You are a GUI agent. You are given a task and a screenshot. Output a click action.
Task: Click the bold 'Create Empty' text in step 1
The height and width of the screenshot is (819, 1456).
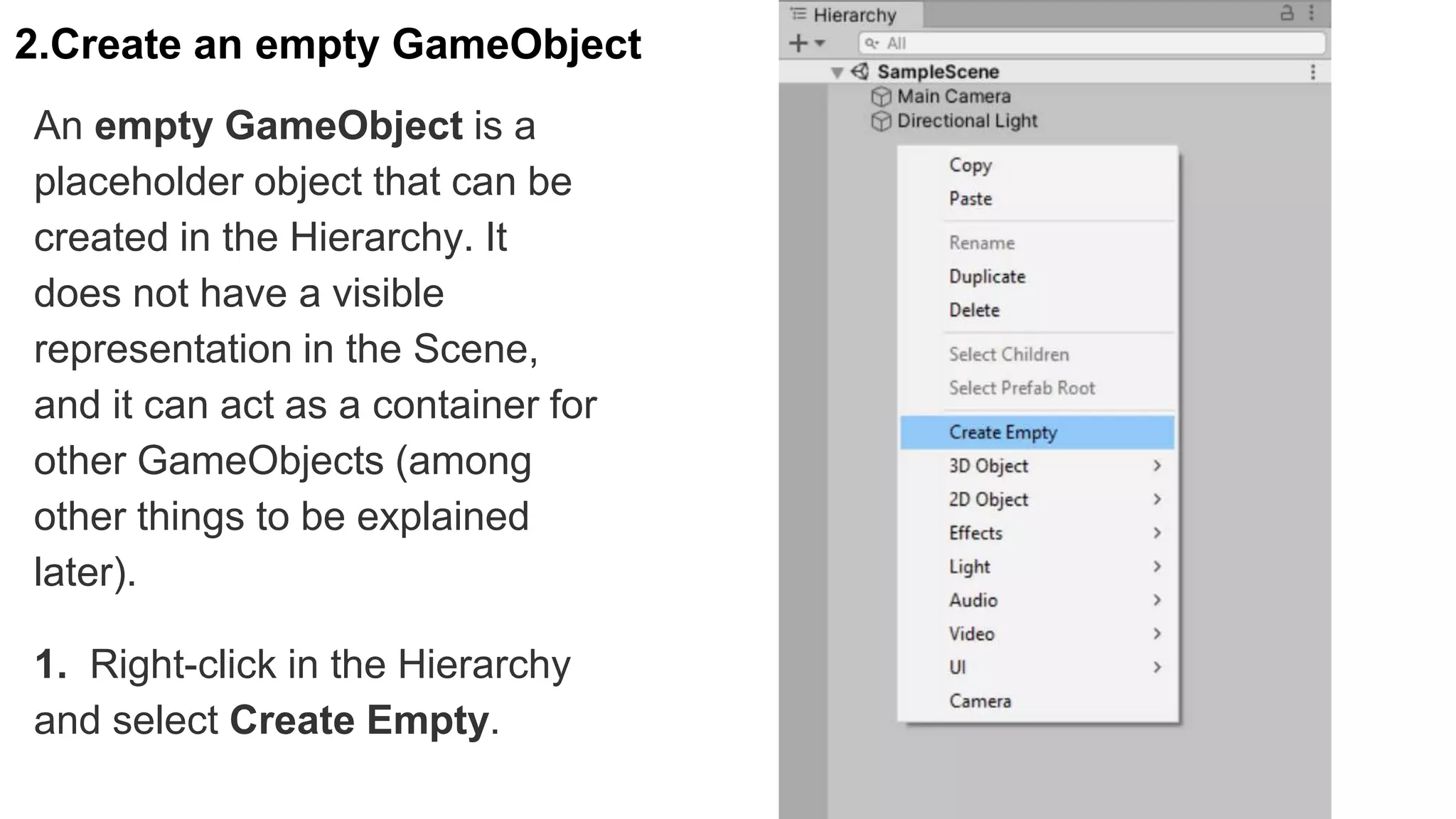[x=359, y=720]
